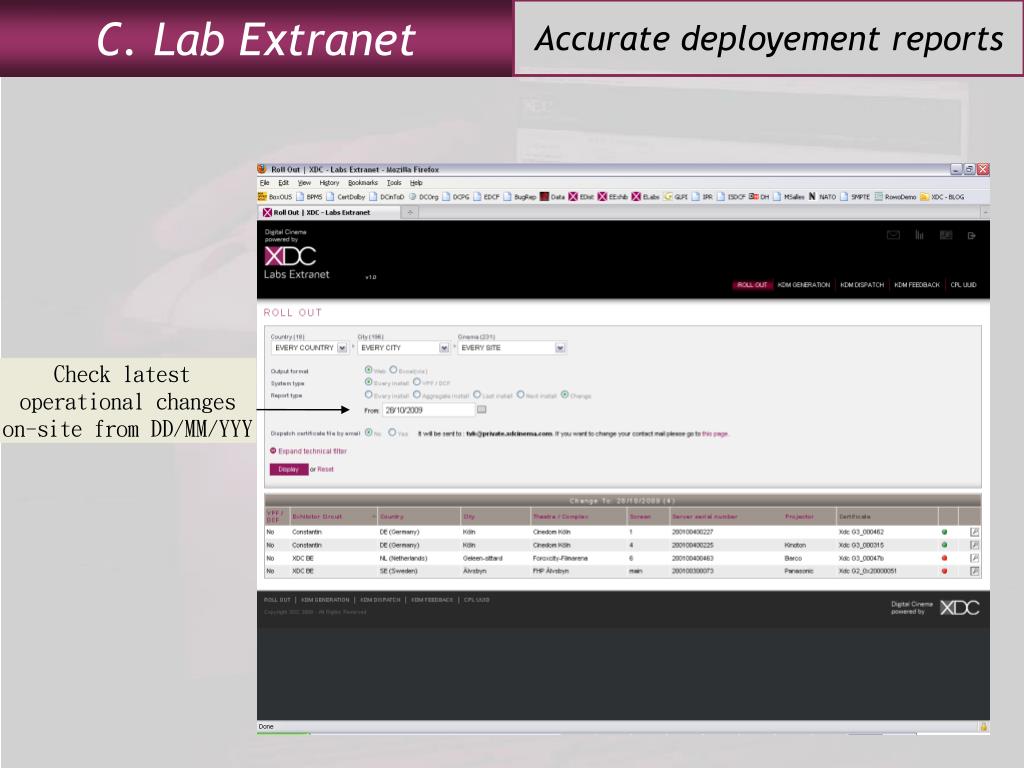1024x768 pixels.
Task: Sort table by Country column header
Action: pyautogui.click(x=392, y=517)
